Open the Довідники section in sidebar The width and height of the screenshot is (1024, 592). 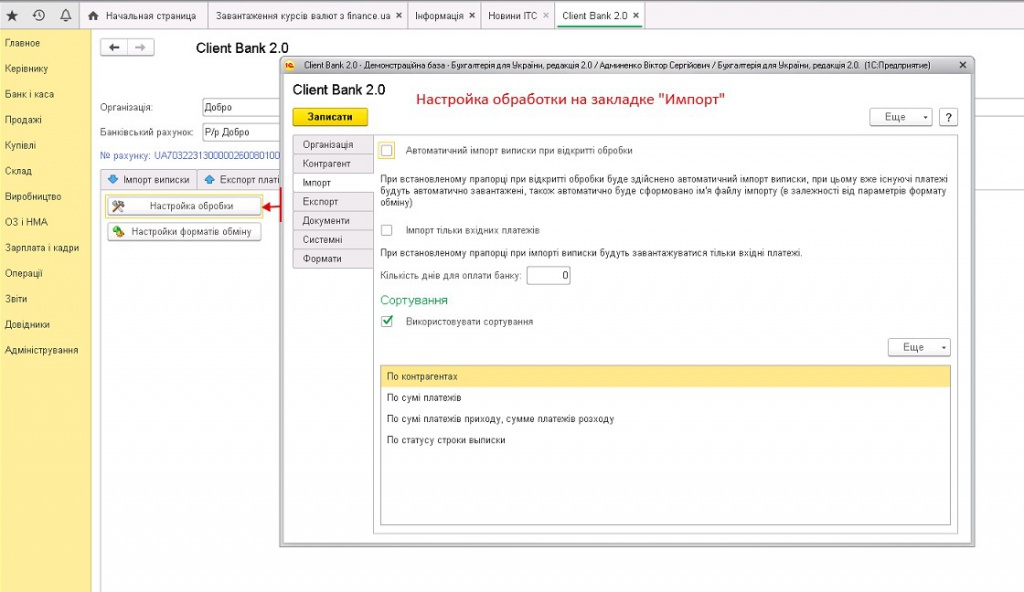tap(27, 324)
